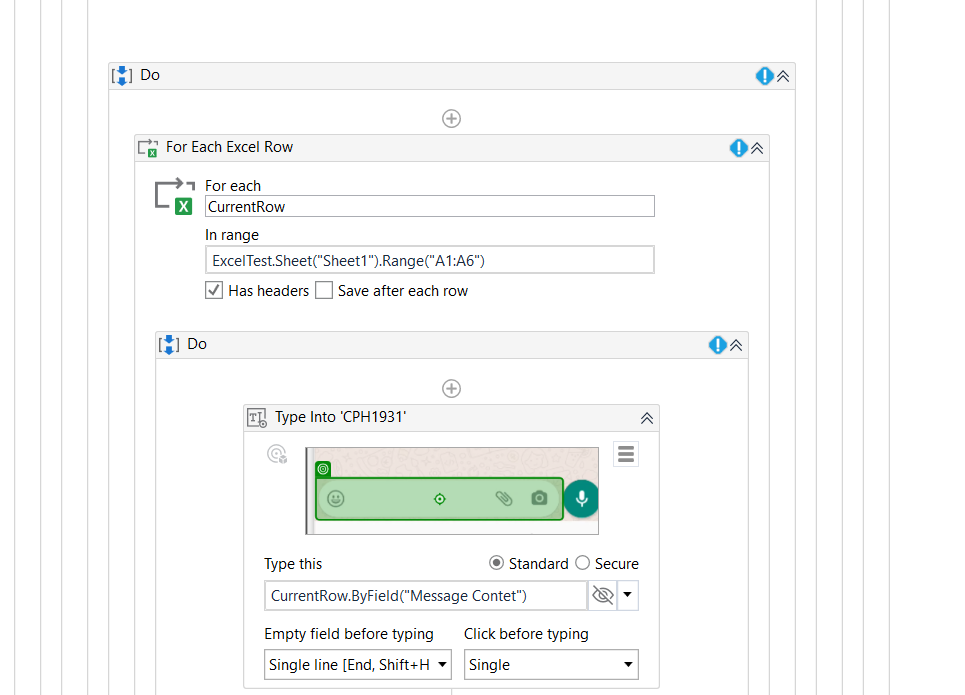Screen dimensions: 965x695
Task: Collapse the Type Into 'CPH1931' activity
Action: pos(646,418)
